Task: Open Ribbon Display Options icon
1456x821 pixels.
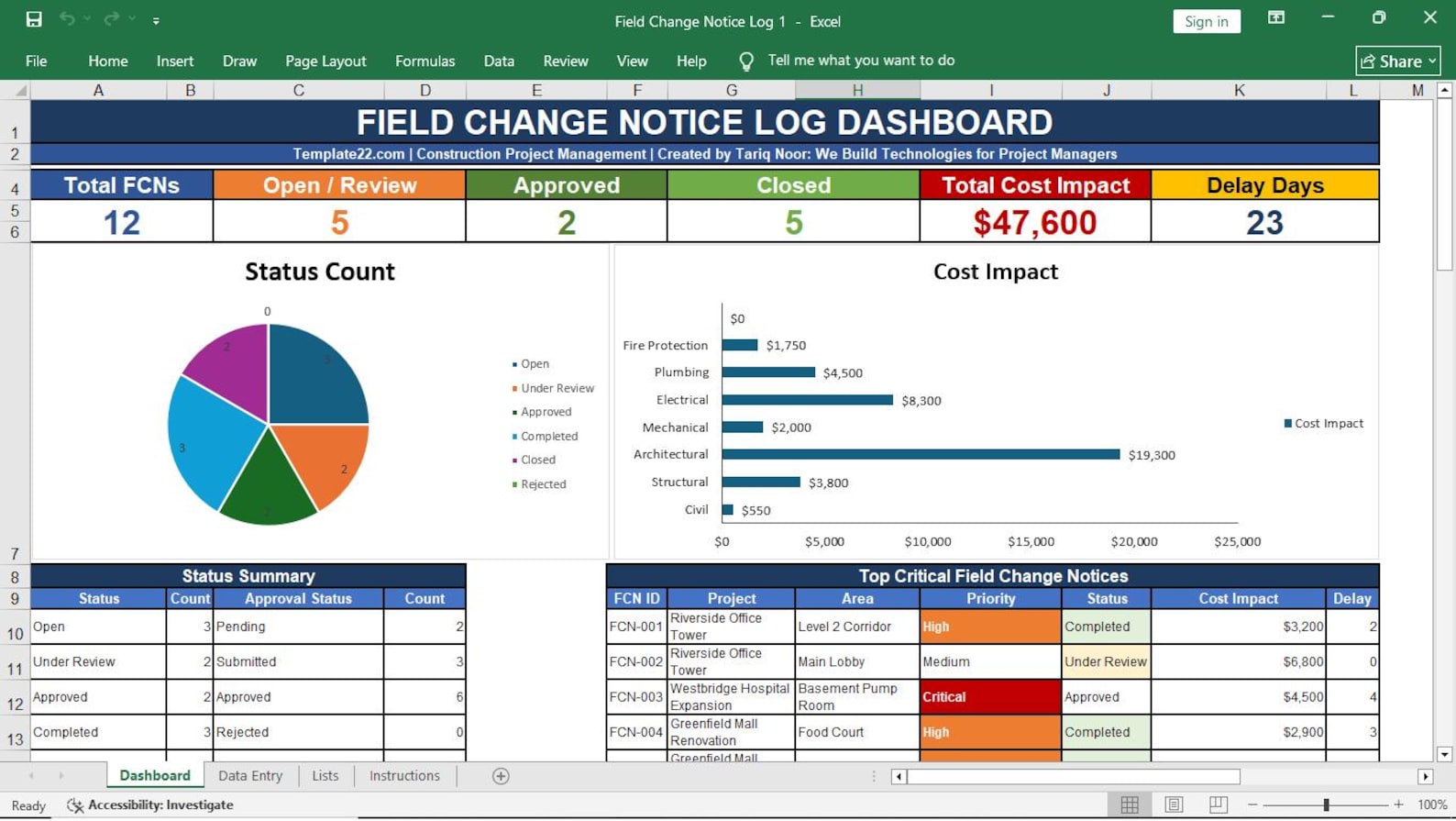Action: (x=1275, y=18)
